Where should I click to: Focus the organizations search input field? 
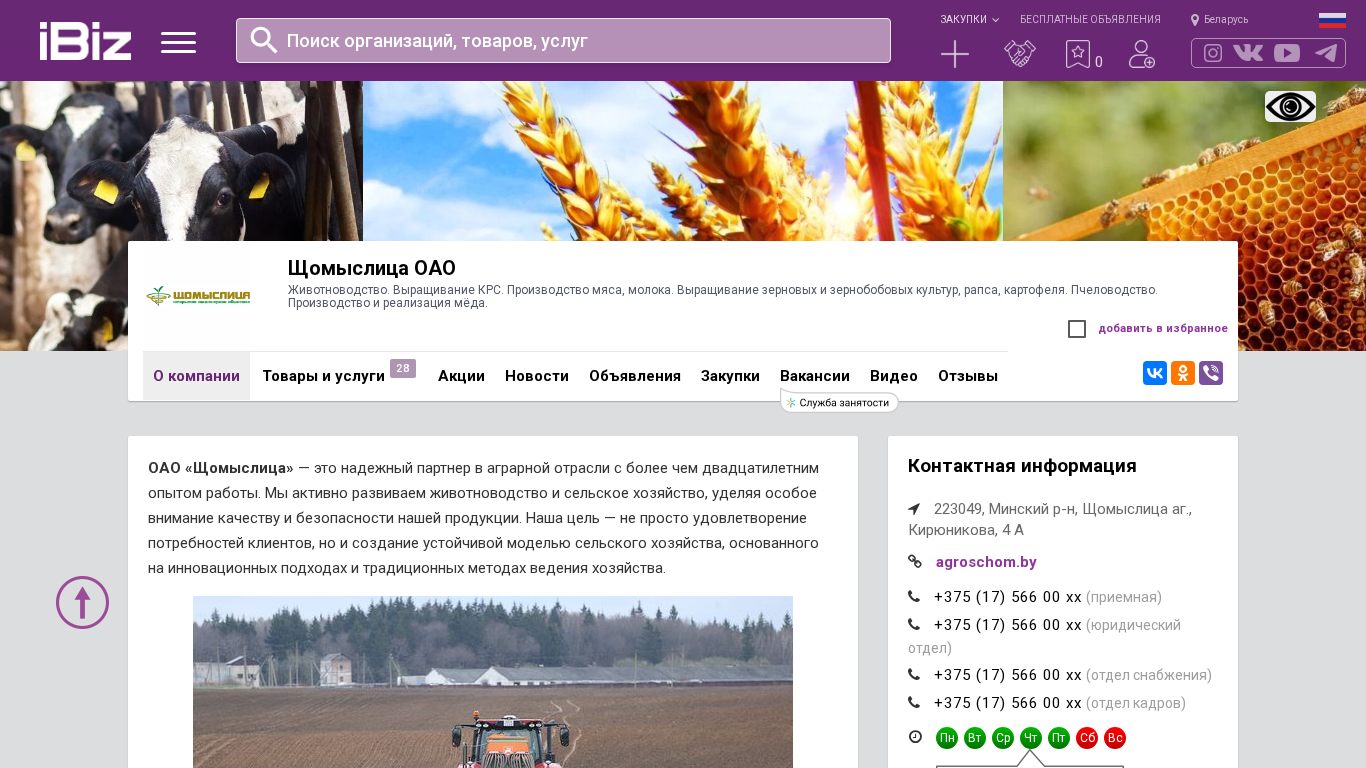[563, 40]
